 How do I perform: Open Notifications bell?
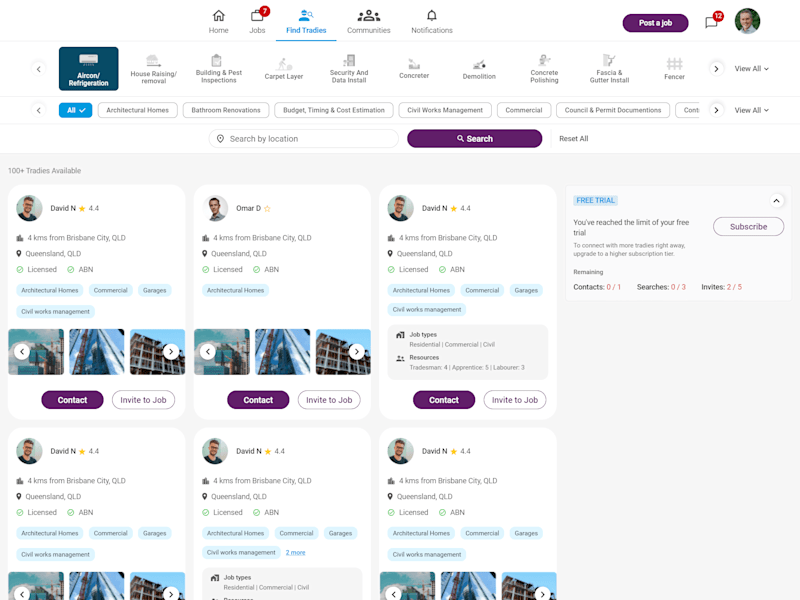tap(432, 22)
